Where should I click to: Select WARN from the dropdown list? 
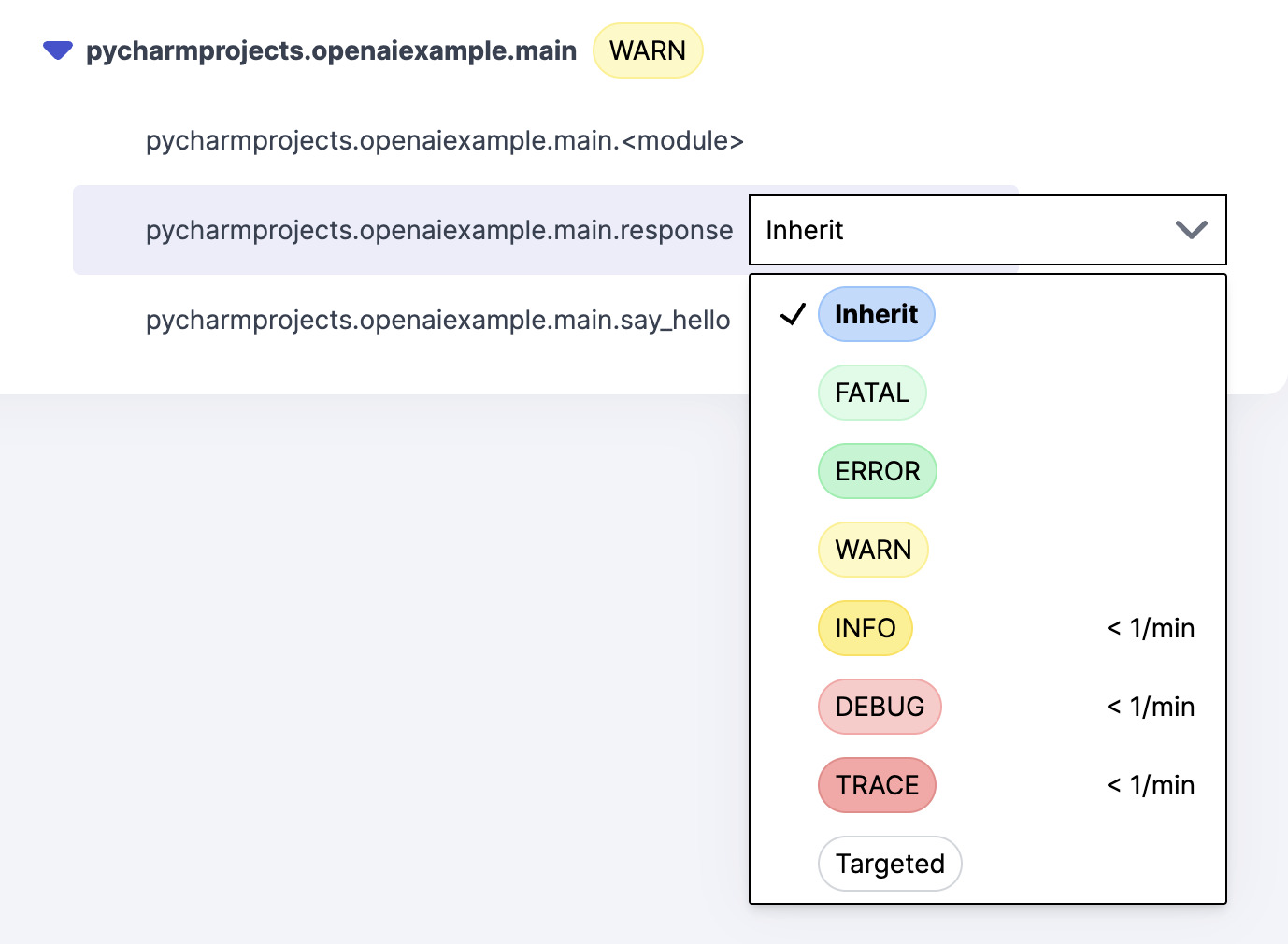[x=872, y=550]
